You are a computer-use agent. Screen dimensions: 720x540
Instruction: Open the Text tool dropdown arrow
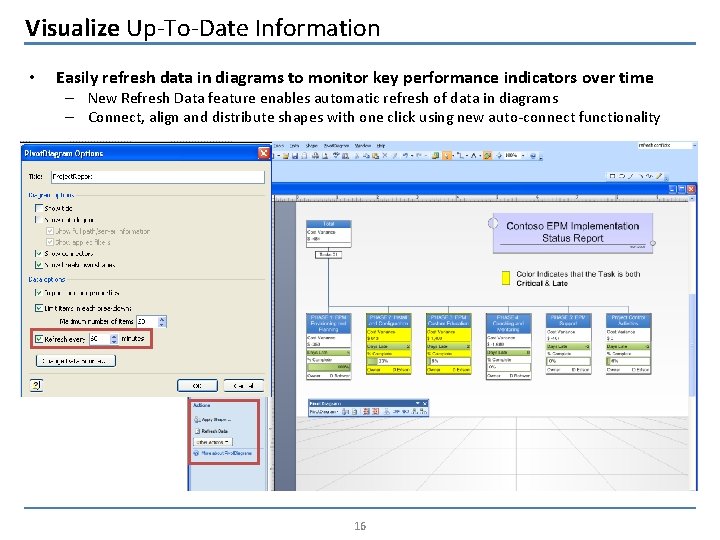480,156
